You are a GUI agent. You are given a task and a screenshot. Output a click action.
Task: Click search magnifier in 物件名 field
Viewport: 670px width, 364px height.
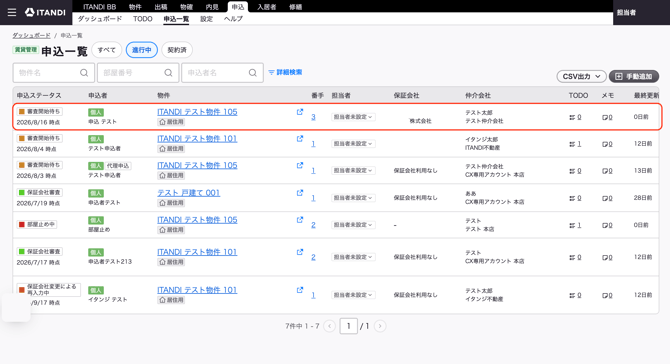point(84,73)
